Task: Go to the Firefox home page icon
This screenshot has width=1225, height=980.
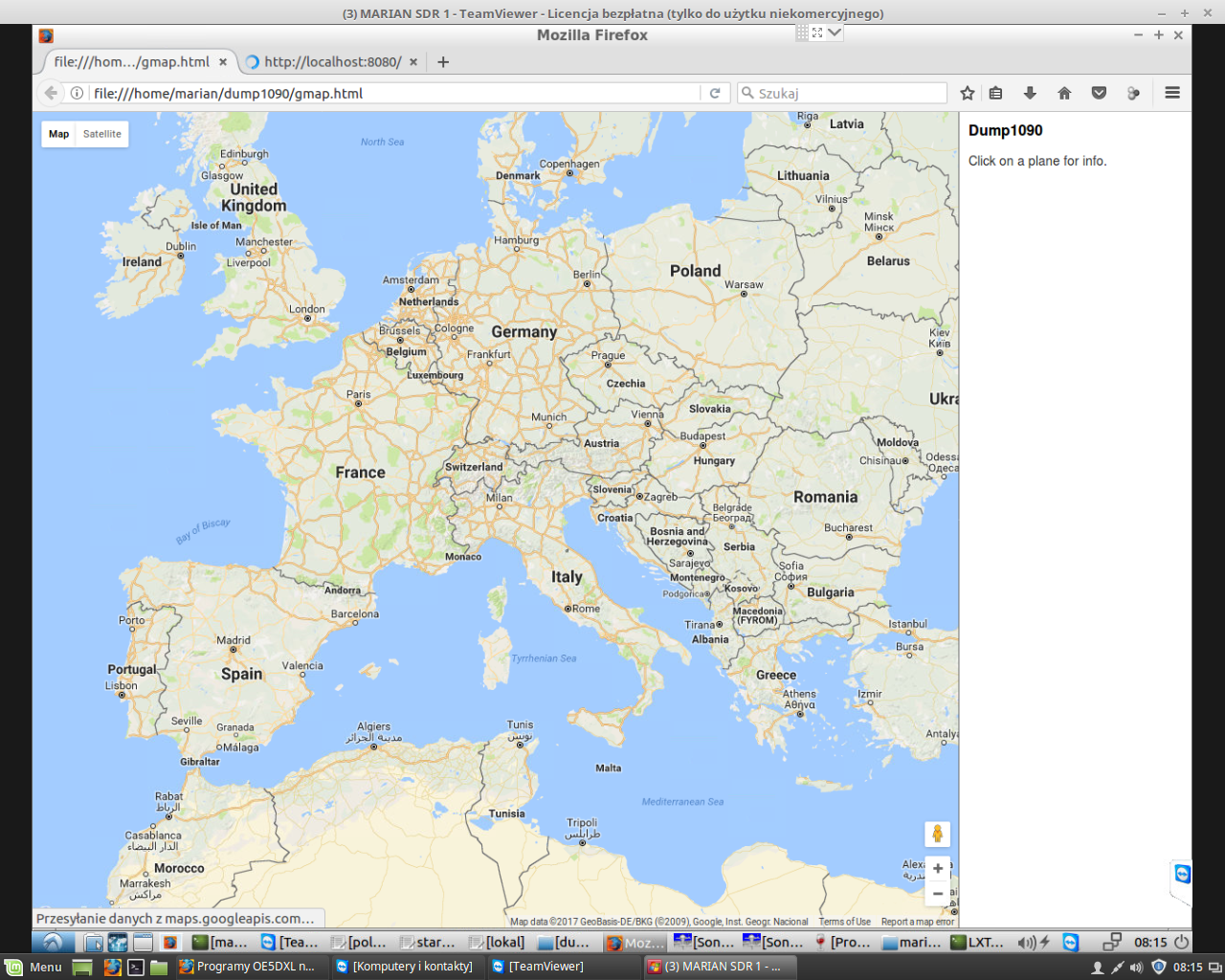Action: point(1064,93)
